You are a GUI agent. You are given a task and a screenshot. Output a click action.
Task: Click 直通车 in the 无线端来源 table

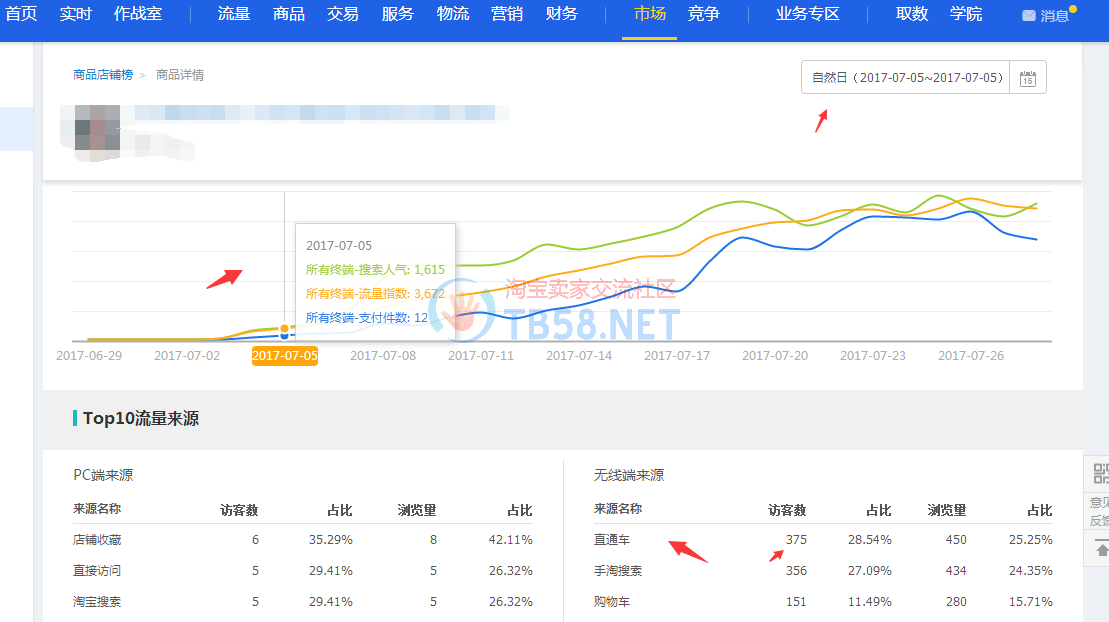pyautogui.click(x=611, y=540)
